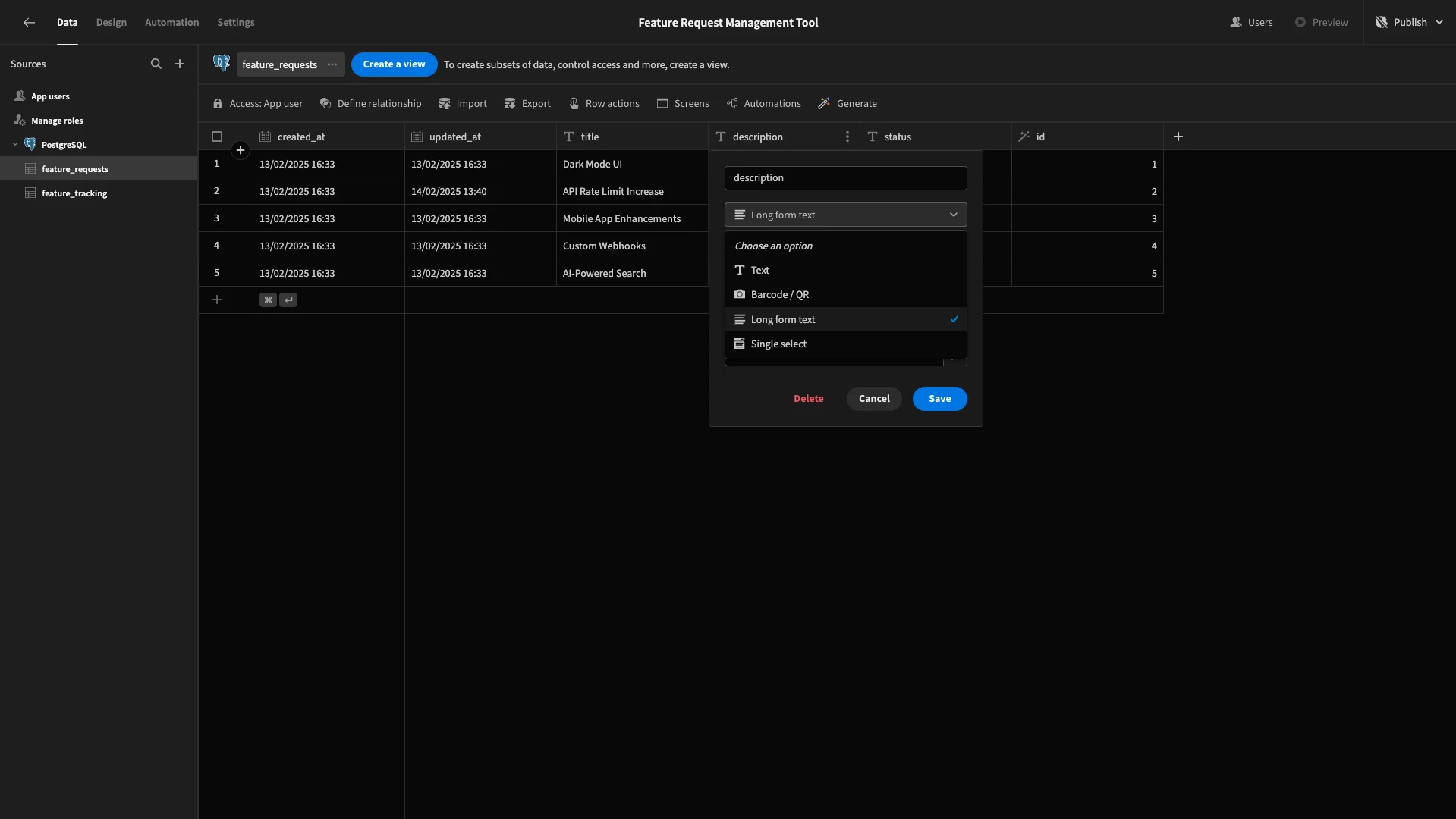1456x819 pixels.
Task: Switch to the Design tab
Action: click(111, 23)
